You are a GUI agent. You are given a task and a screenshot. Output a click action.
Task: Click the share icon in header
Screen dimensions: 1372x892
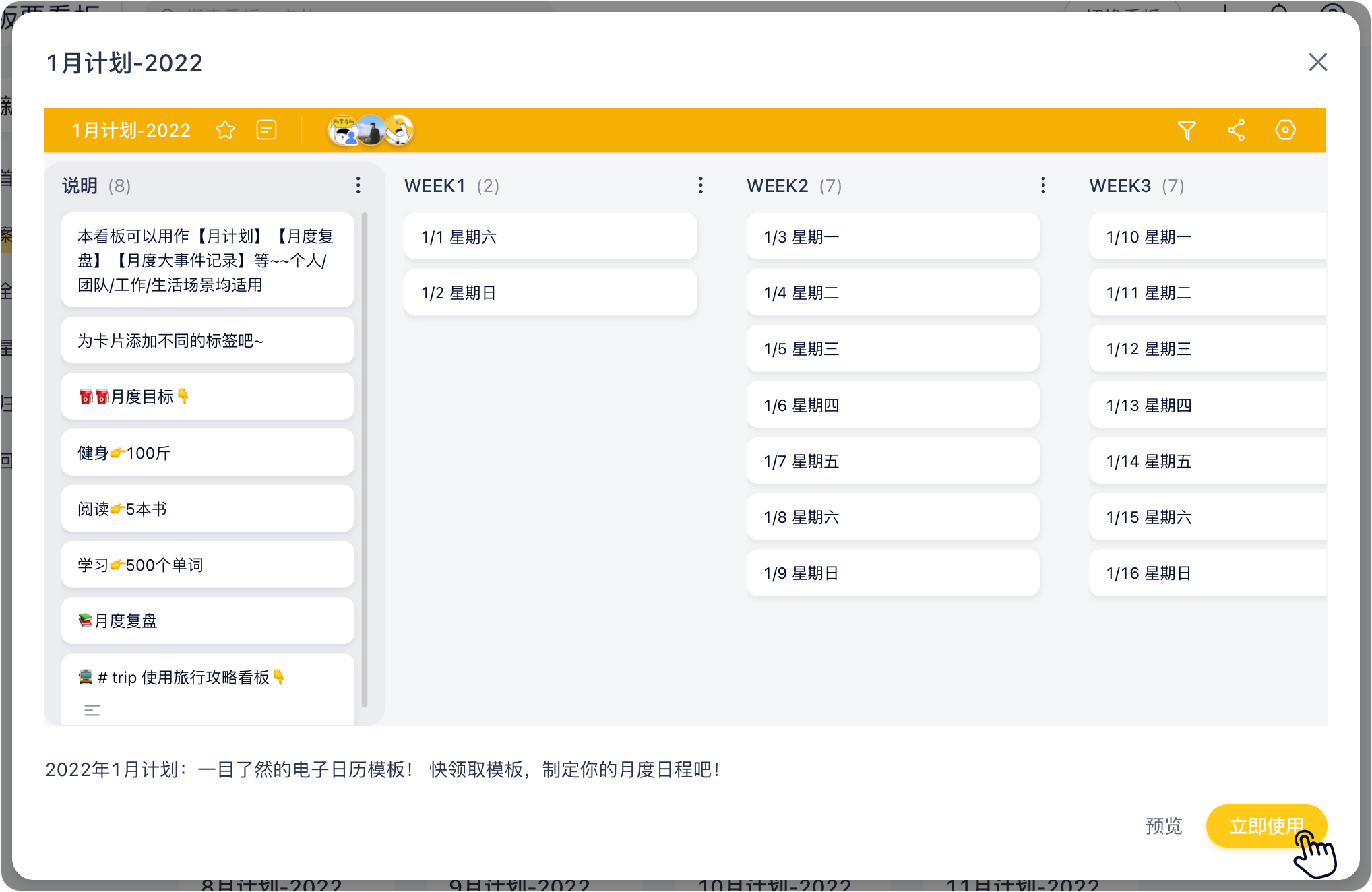point(1236,130)
